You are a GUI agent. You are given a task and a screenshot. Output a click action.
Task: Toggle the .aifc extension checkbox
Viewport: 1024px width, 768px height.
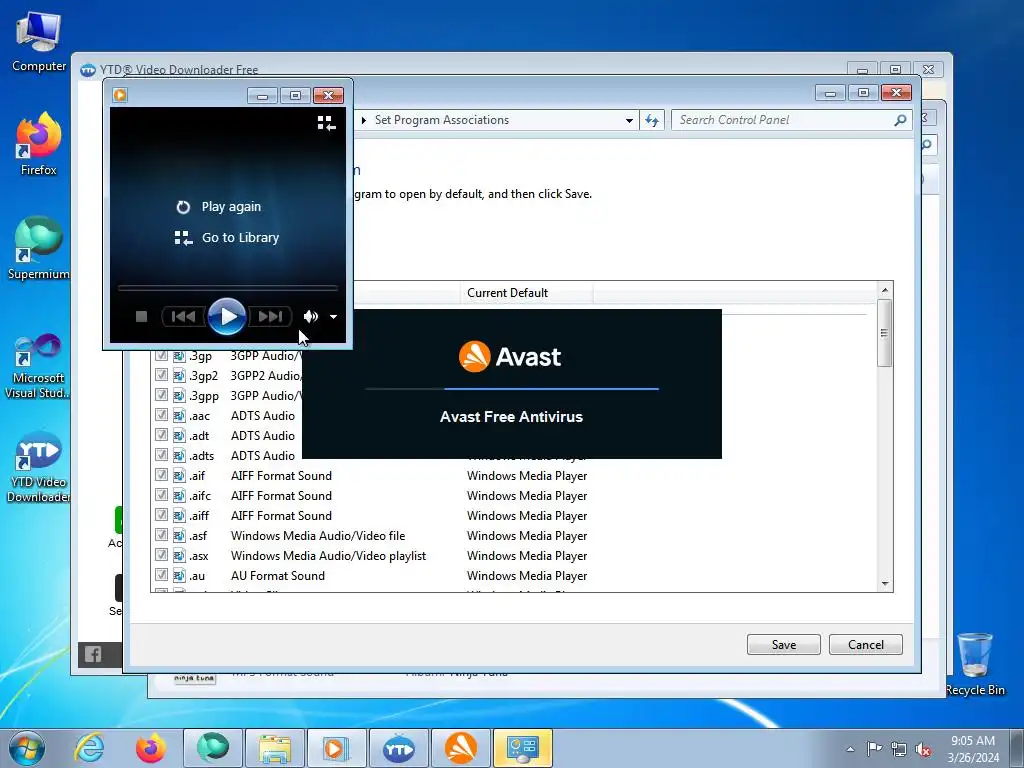tap(161, 495)
